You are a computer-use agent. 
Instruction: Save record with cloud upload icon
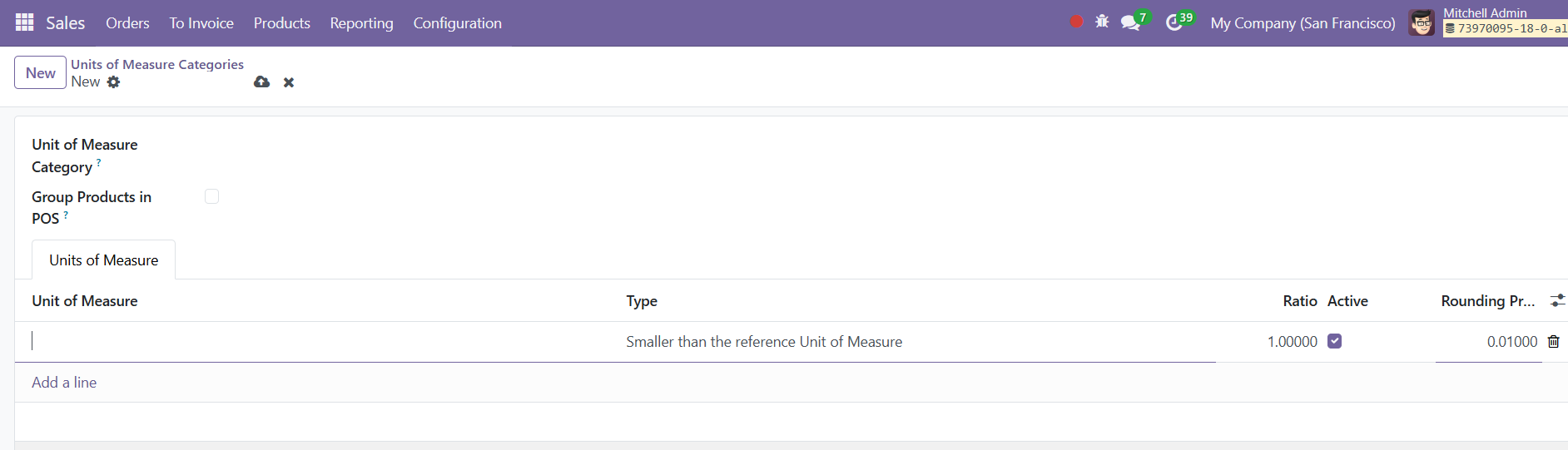[261, 82]
